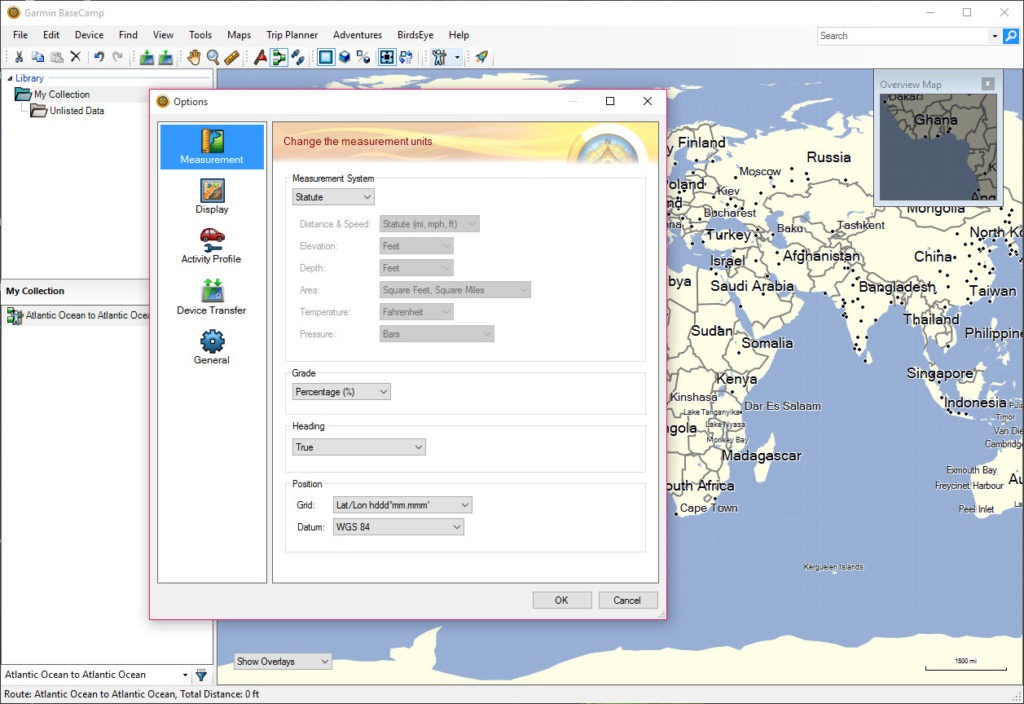Open the Datum WGS 84 dropdown
The height and width of the screenshot is (704, 1024).
click(x=398, y=527)
